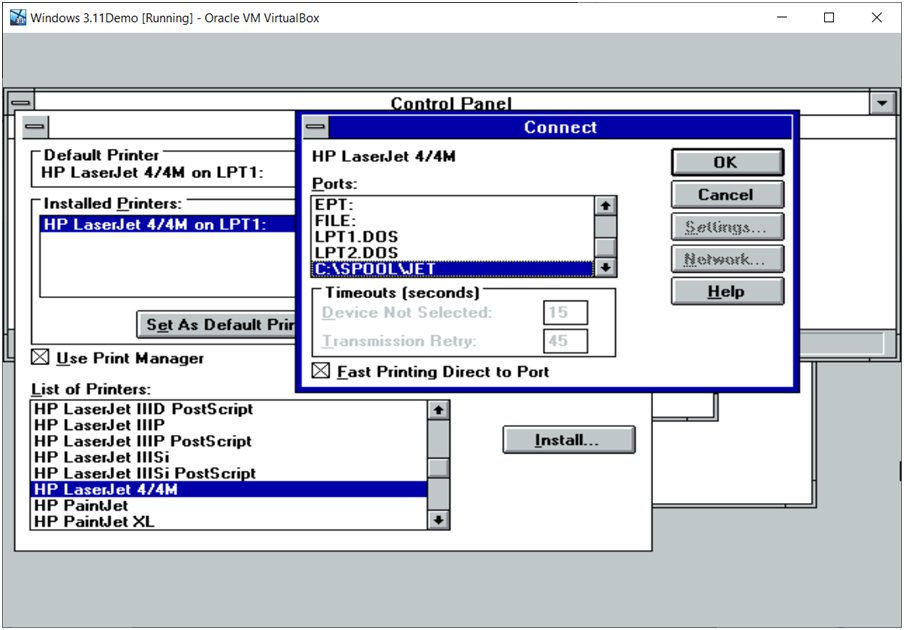Click Ports list scrollbar thumb
Viewport: 904px width, 630px height.
coord(605,247)
